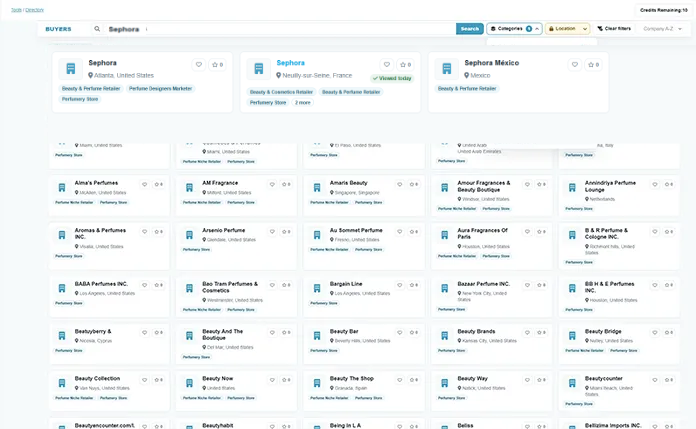Screen dimensions: 696x429
Task: Click the star on Arsenio Perfume card
Action: click(x=286, y=231)
